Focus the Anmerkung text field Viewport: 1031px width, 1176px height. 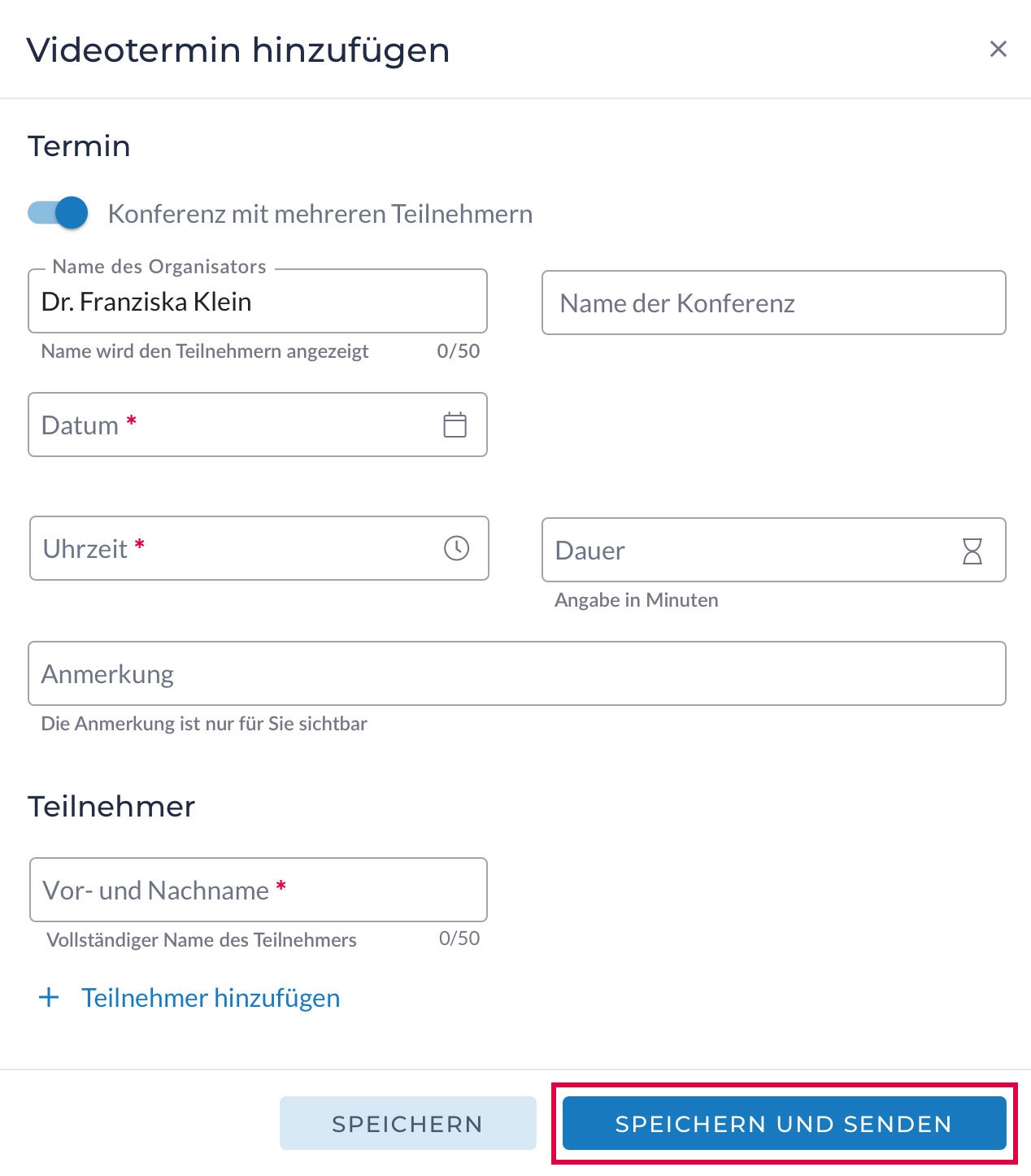(516, 673)
